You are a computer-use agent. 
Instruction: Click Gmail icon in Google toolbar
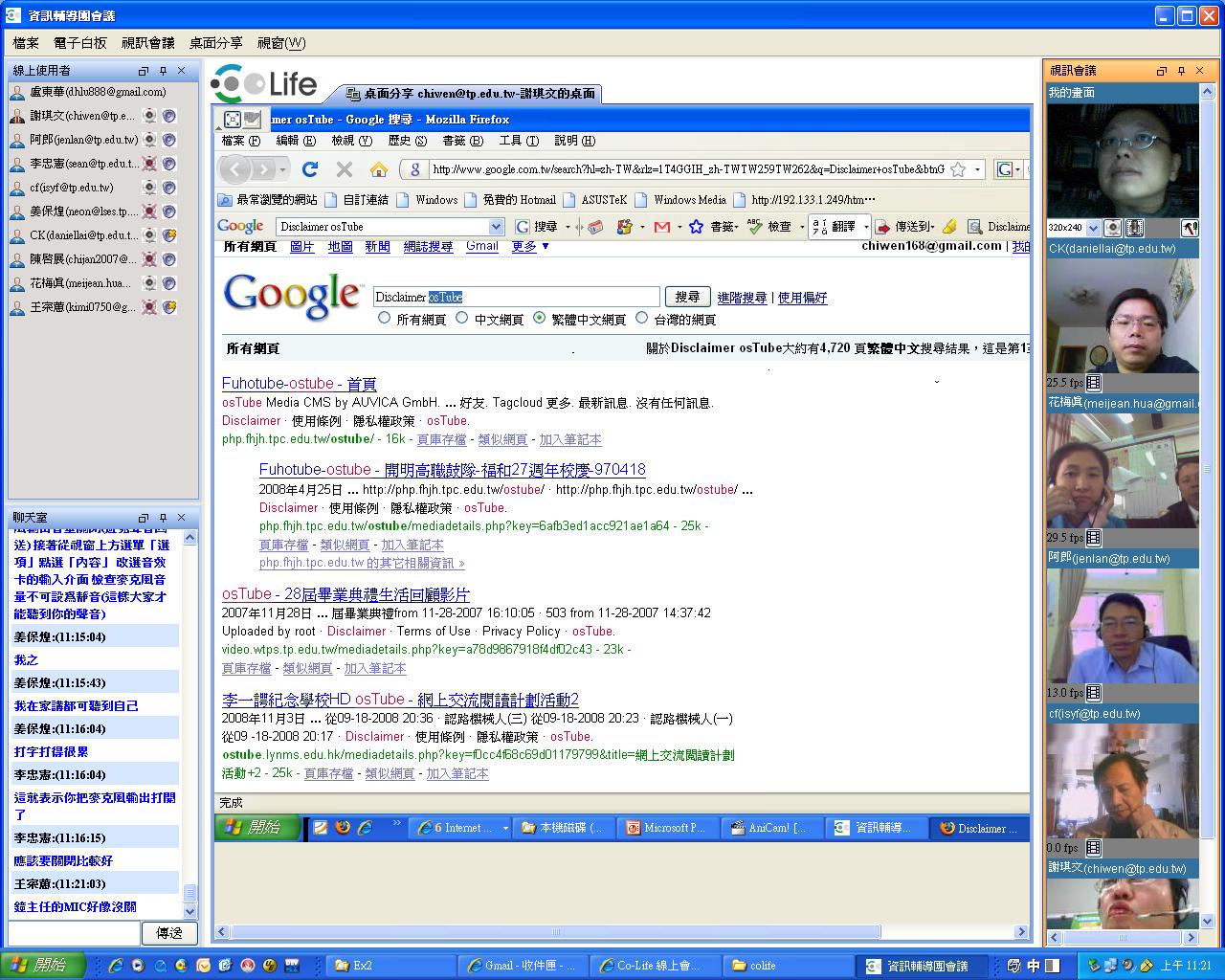[x=661, y=227]
